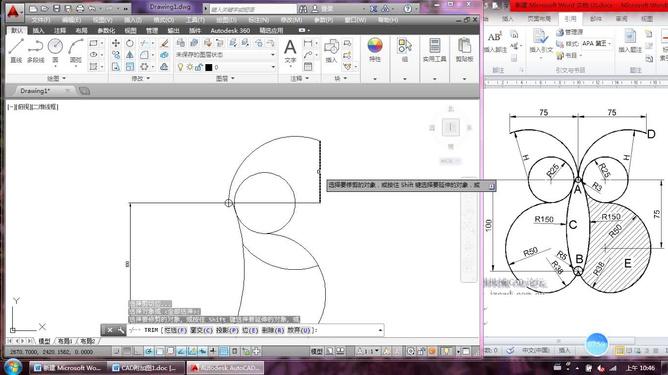The image size is (668, 375).
Task: Click the Linear Dimension icon
Action: (x=308, y=43)
